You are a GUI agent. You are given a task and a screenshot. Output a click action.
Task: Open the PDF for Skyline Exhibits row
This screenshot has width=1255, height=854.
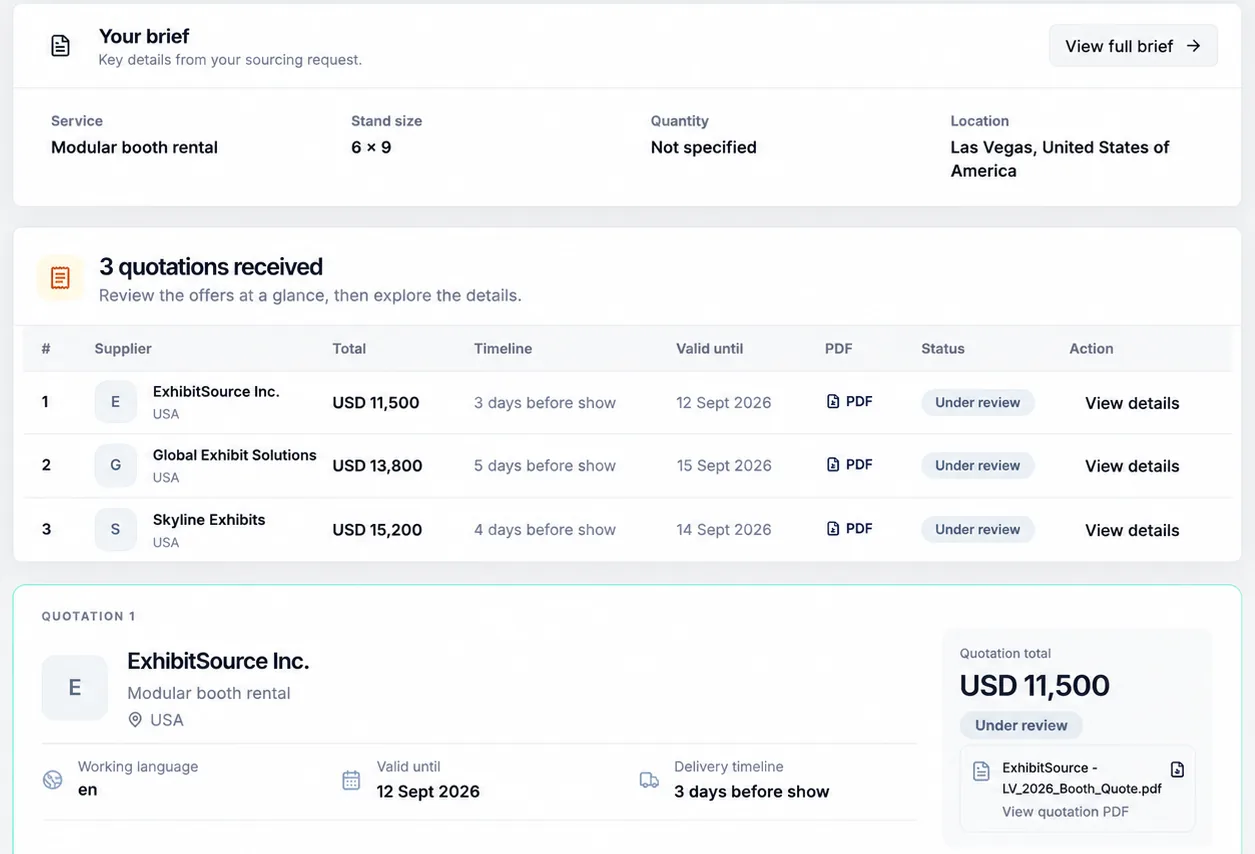tap(850, 528)
